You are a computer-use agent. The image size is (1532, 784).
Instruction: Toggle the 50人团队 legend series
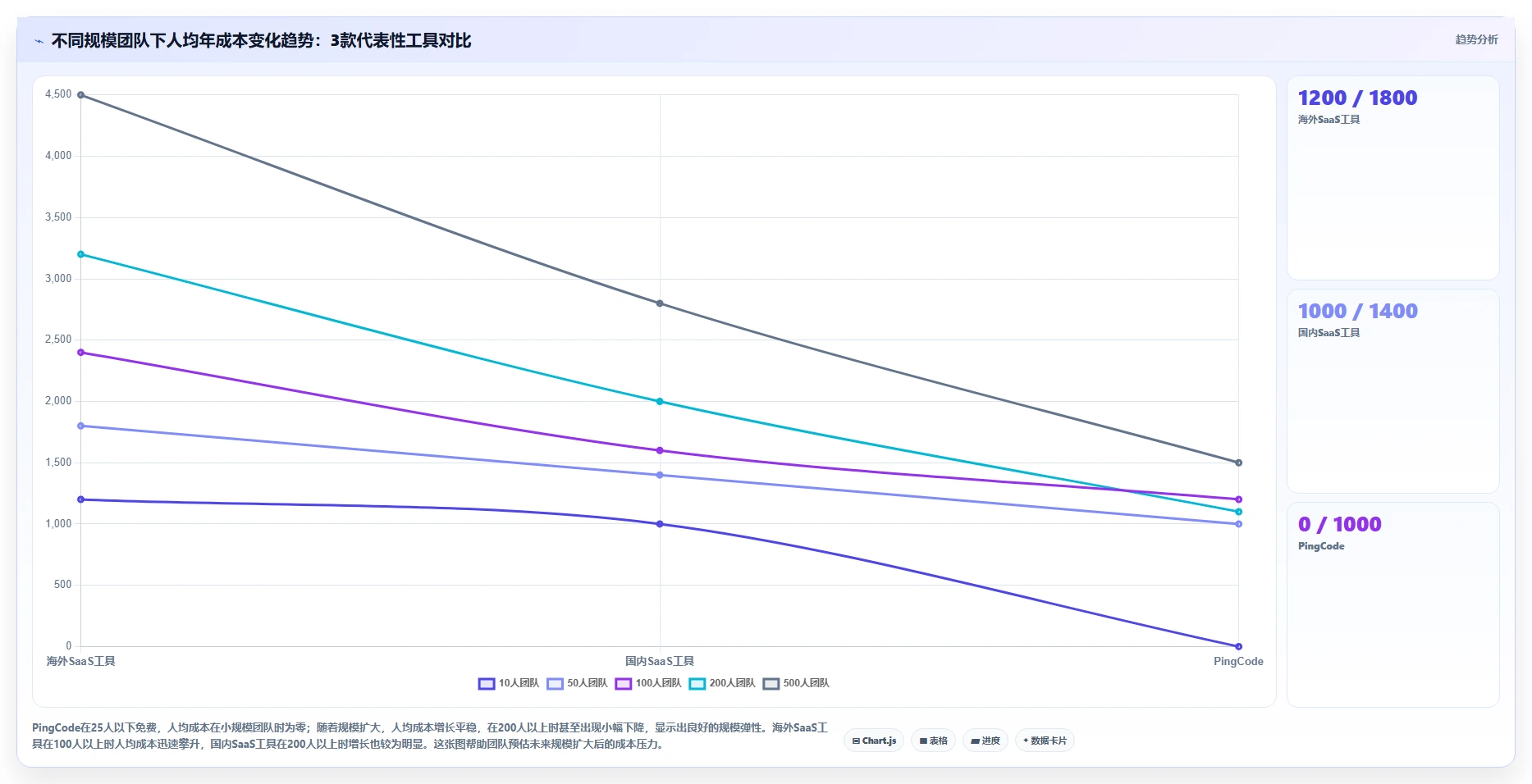[577, 683]
